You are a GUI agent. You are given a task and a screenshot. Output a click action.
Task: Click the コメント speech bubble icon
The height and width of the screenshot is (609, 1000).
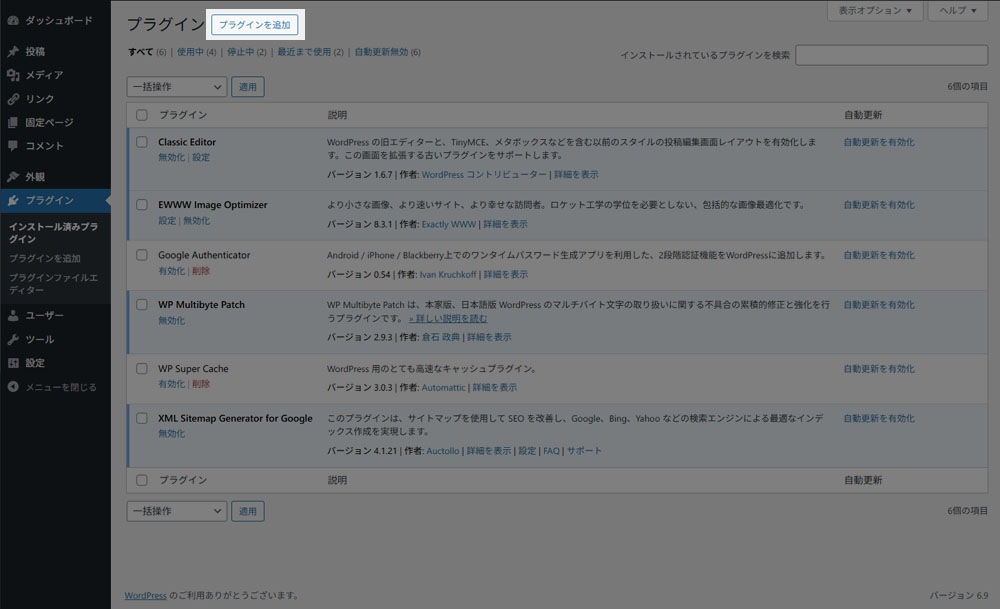coord(13,146)
